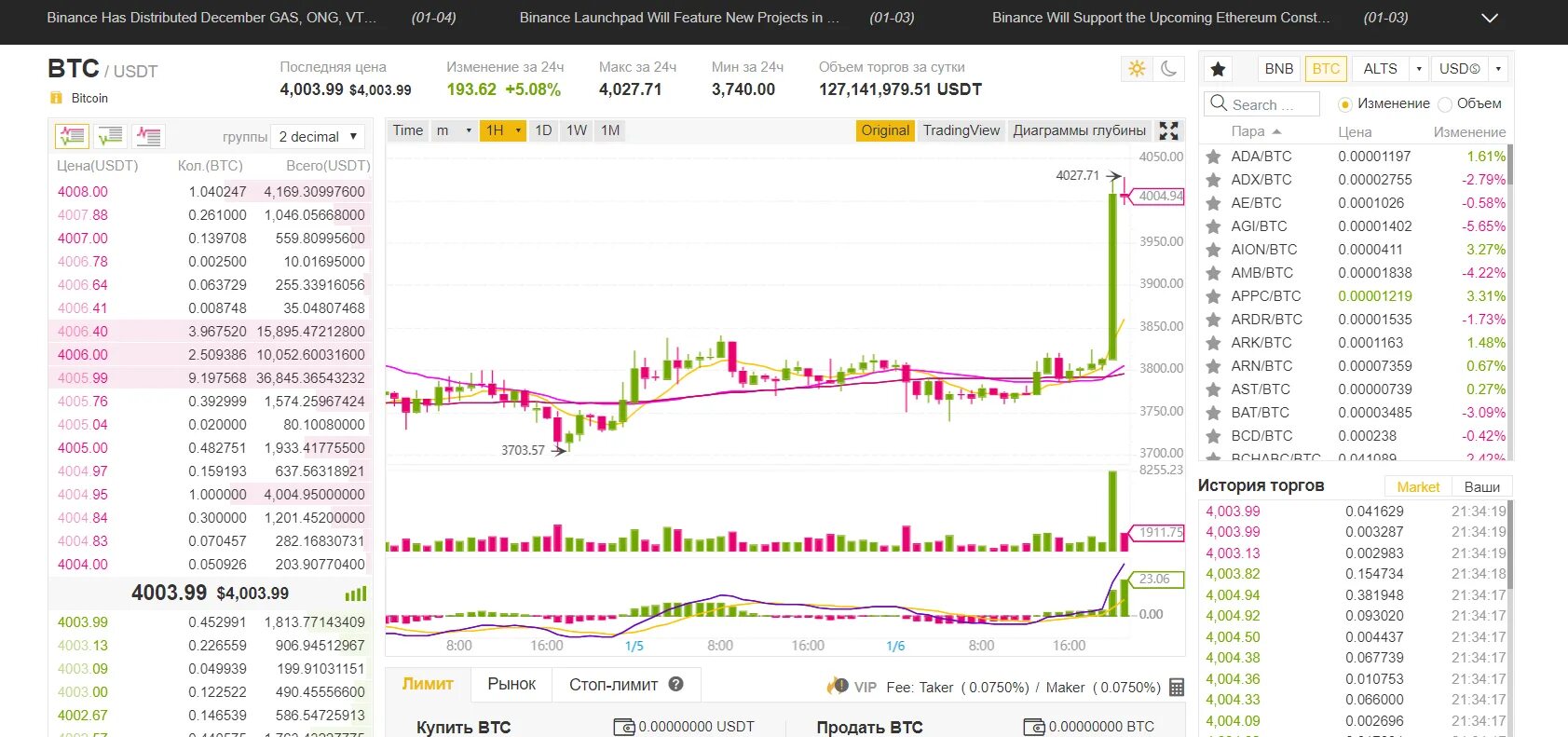Image resolution: width=1568 pixels, height=737 pixels.
Task: Select sell order at 4008.00
Action: [x=210, y=192]
